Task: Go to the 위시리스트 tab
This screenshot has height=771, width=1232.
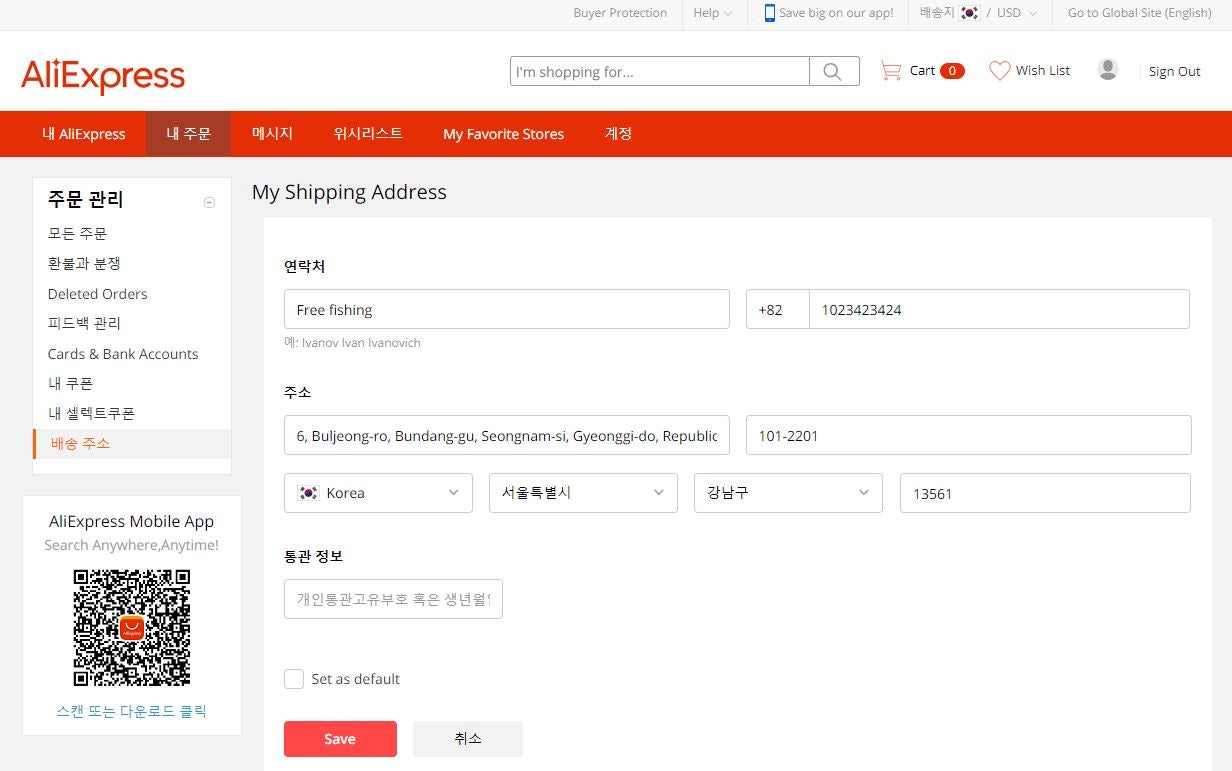Action: 368,134
